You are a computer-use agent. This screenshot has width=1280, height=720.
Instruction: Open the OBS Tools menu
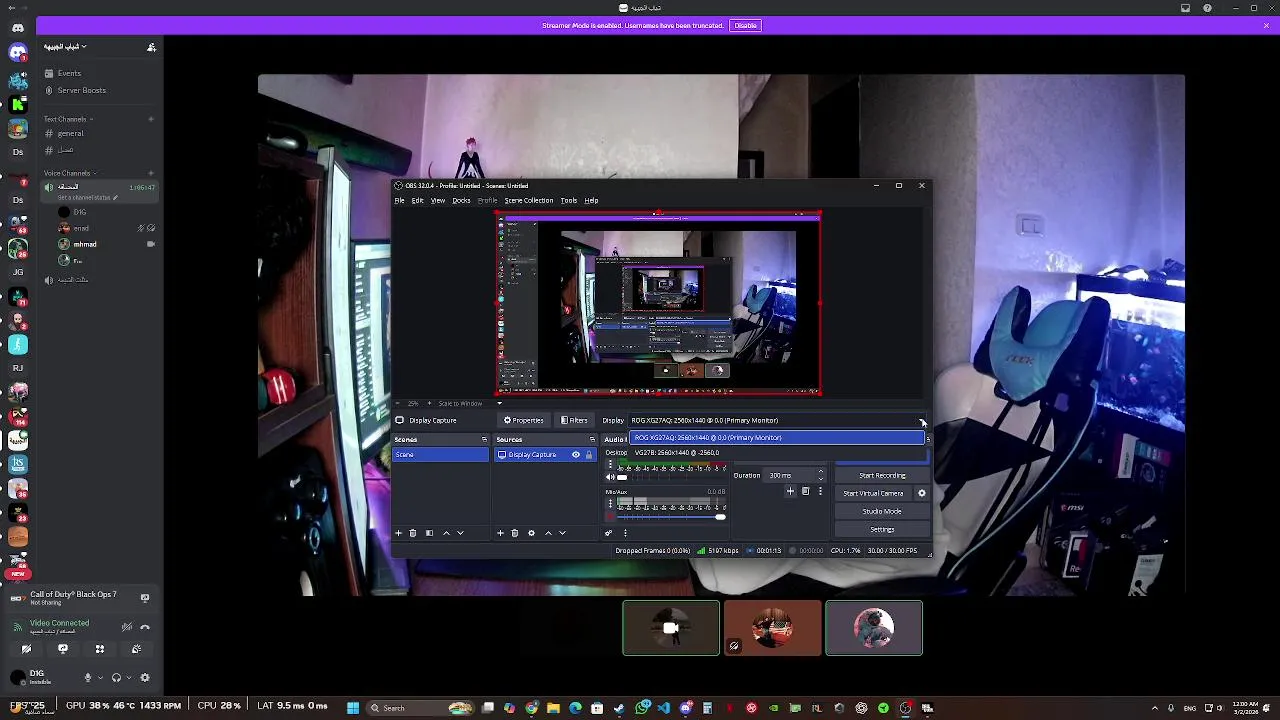(568, 200)
